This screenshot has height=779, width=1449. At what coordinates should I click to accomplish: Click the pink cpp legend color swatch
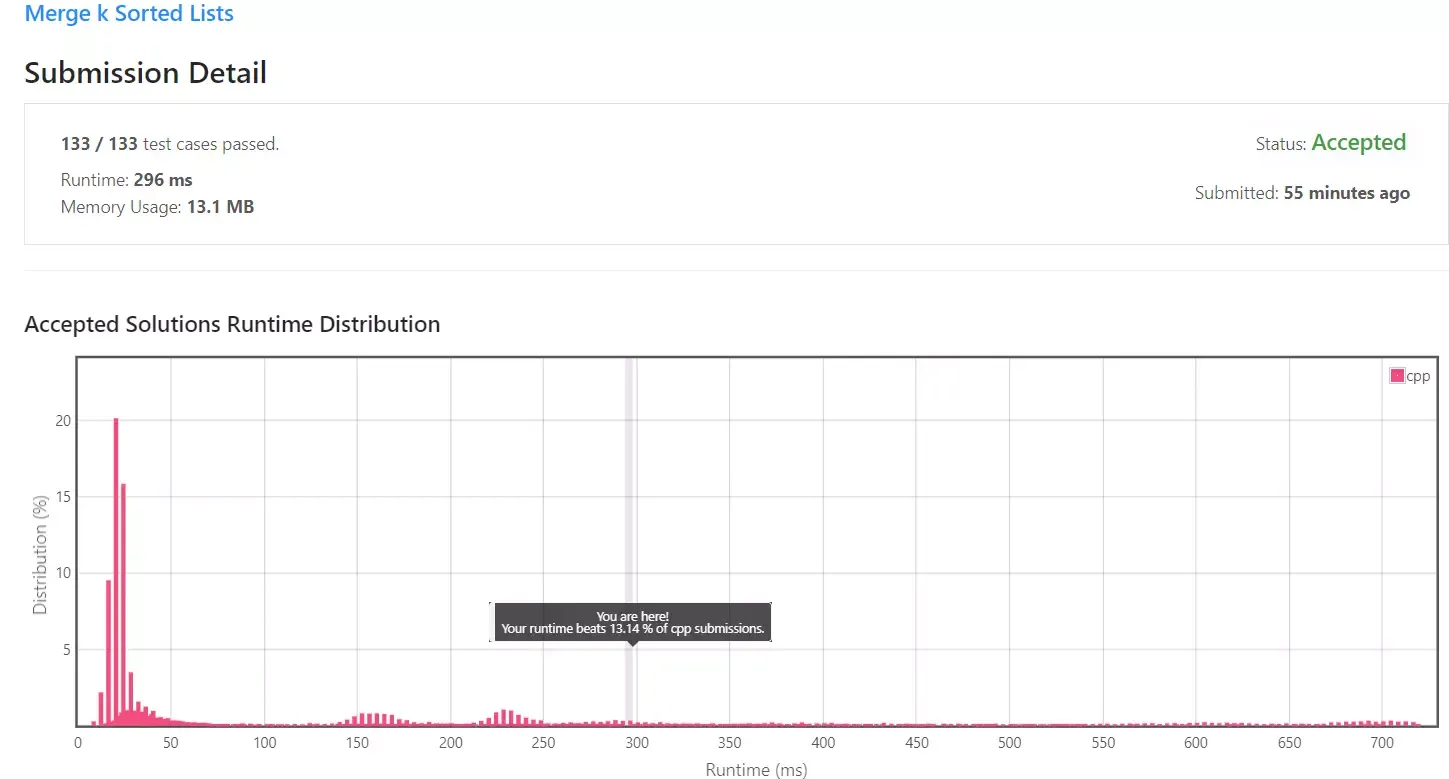[1397, 376]
